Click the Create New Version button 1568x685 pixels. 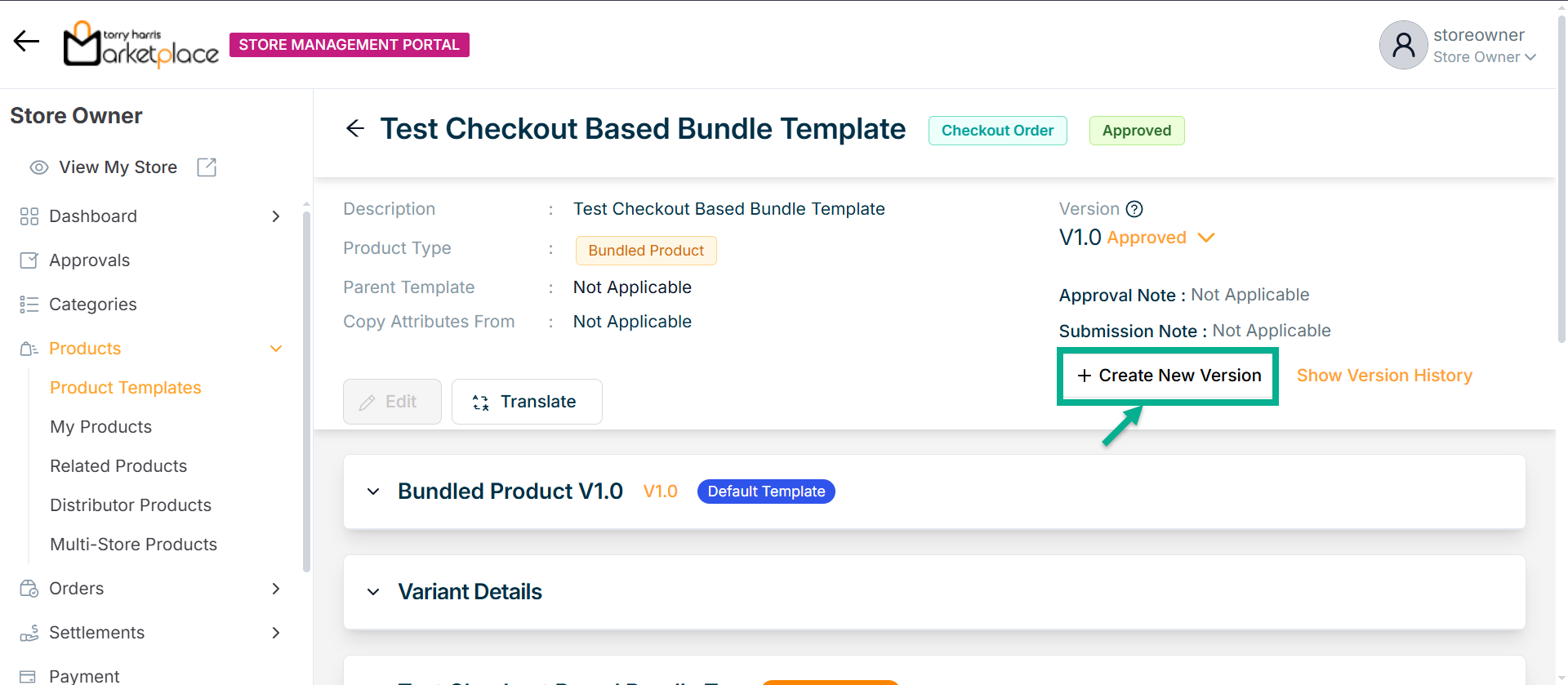(1168, 376)
